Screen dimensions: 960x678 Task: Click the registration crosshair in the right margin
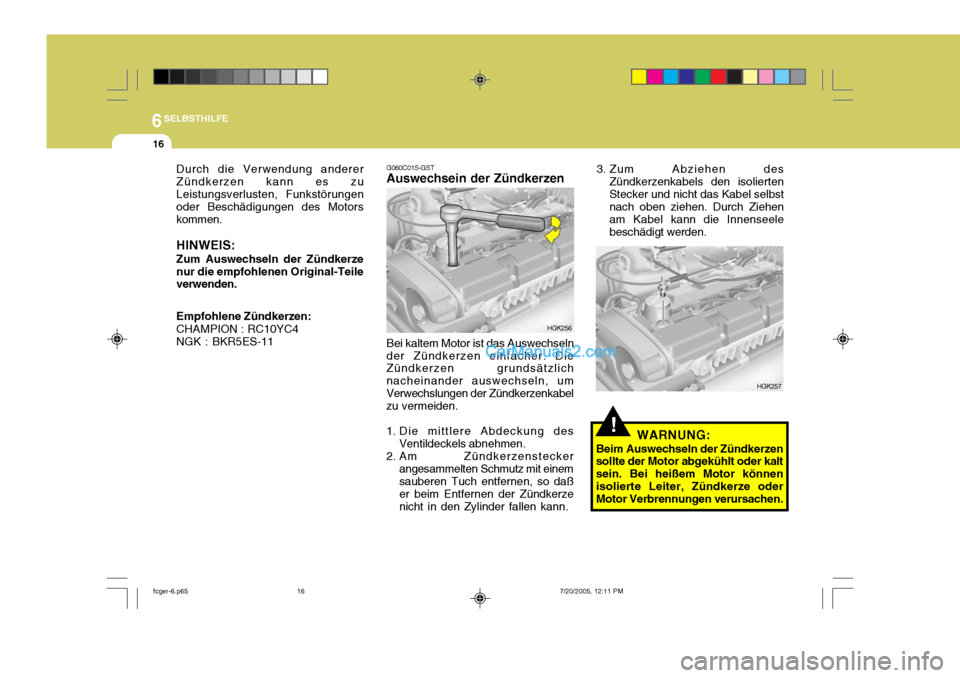coord(842,339)
